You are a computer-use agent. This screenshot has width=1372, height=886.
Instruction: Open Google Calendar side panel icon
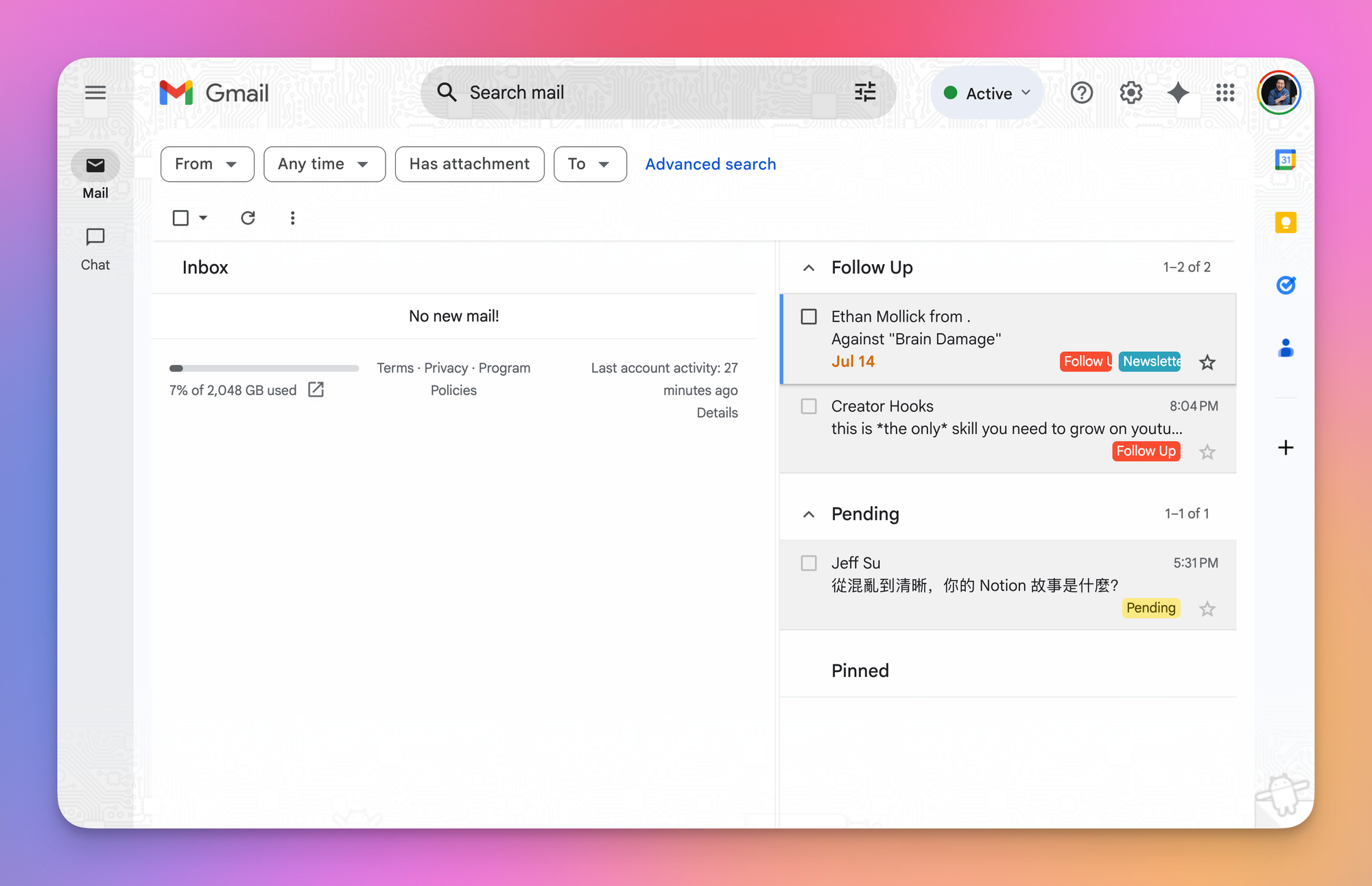click(x=1285, y=160)
